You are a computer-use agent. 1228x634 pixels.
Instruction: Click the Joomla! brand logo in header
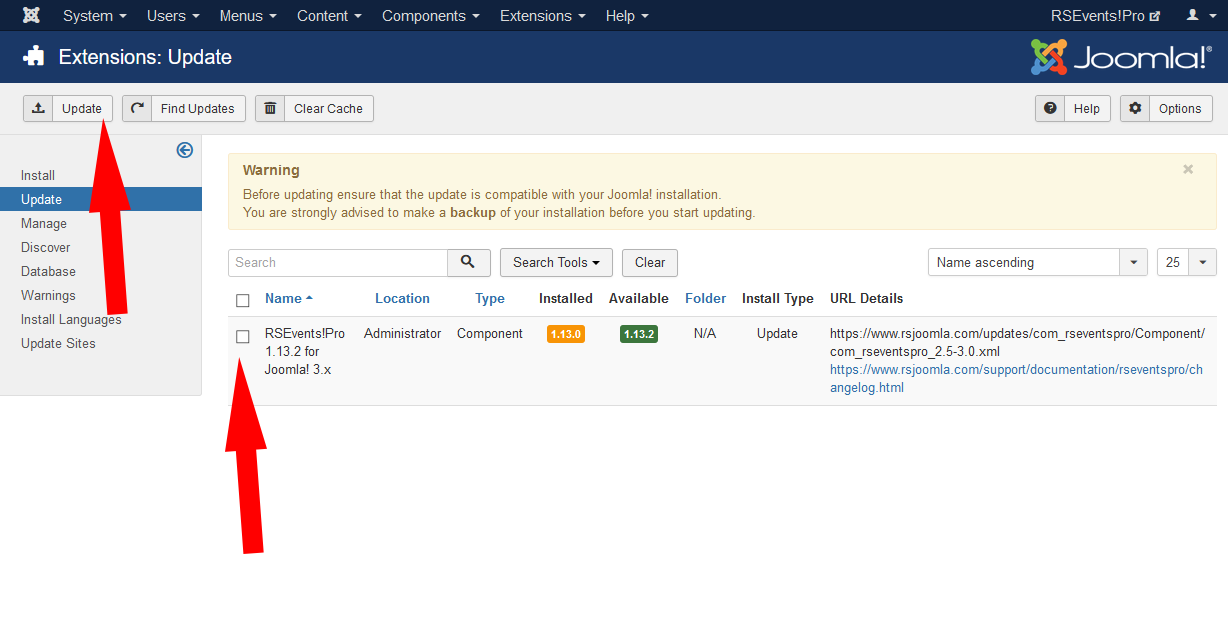[1121, 57]
